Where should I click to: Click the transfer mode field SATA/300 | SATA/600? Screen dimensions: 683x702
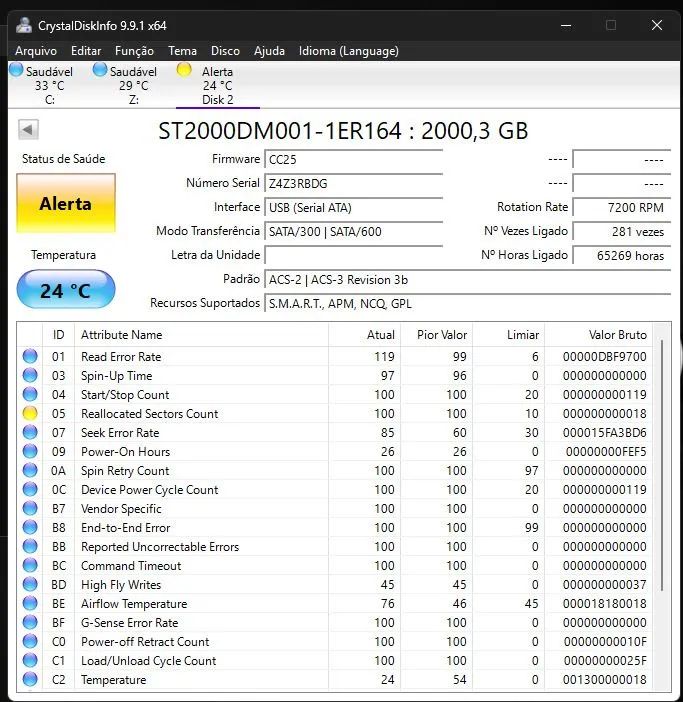pos(354,231)
